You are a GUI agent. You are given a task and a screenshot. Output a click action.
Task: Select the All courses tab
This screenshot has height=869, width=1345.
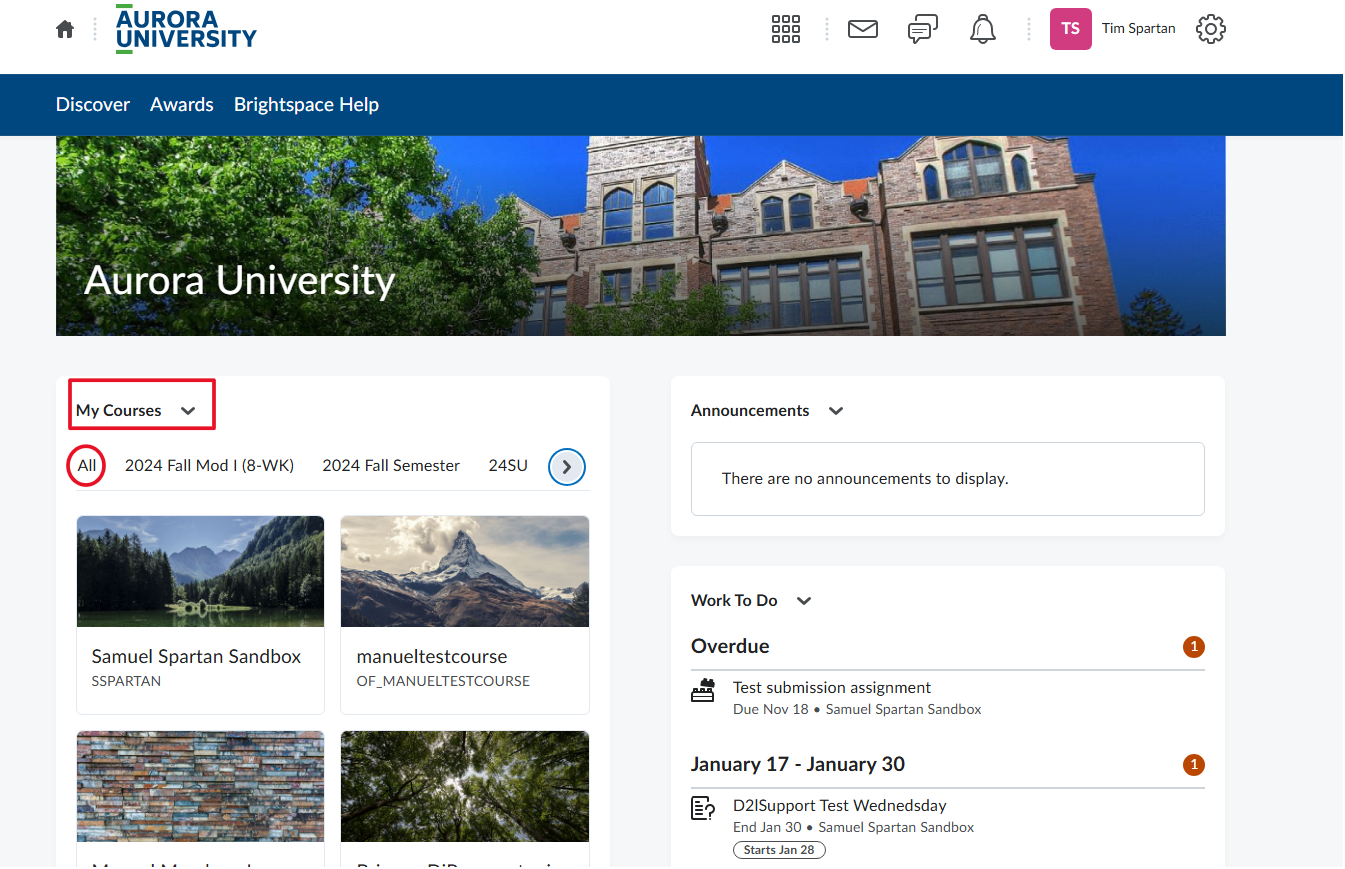(x=87, y=466)
